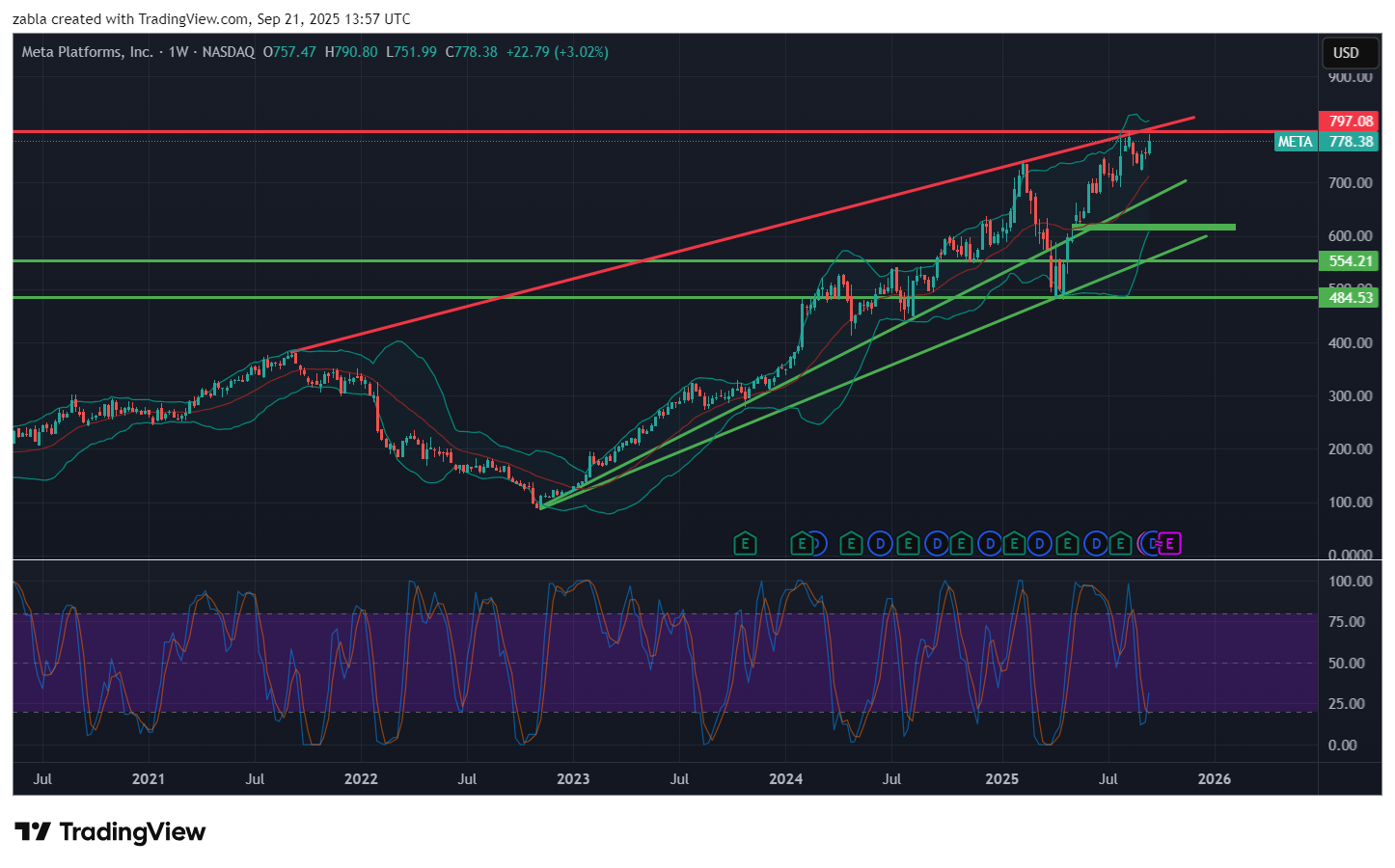Click the 2025 label on the time axis
The height and width of the screenshot is (868, 1395).
1002,779
